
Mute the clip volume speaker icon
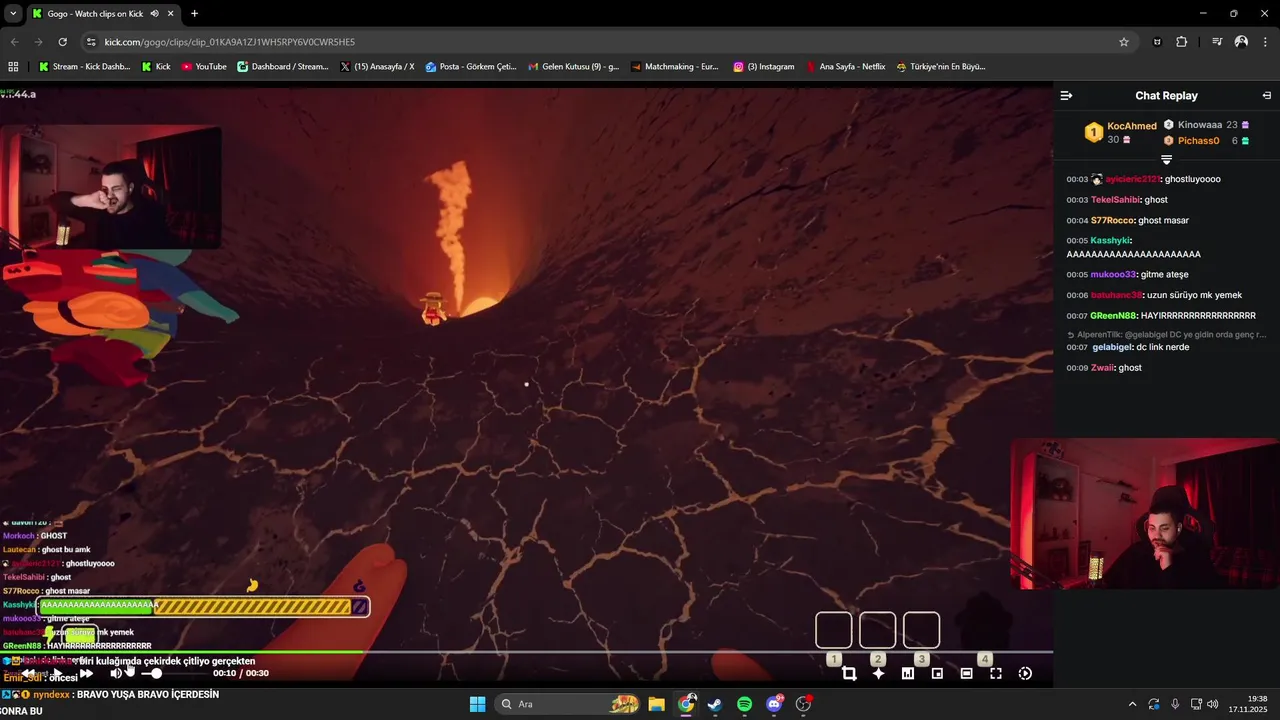pos(116,673)
